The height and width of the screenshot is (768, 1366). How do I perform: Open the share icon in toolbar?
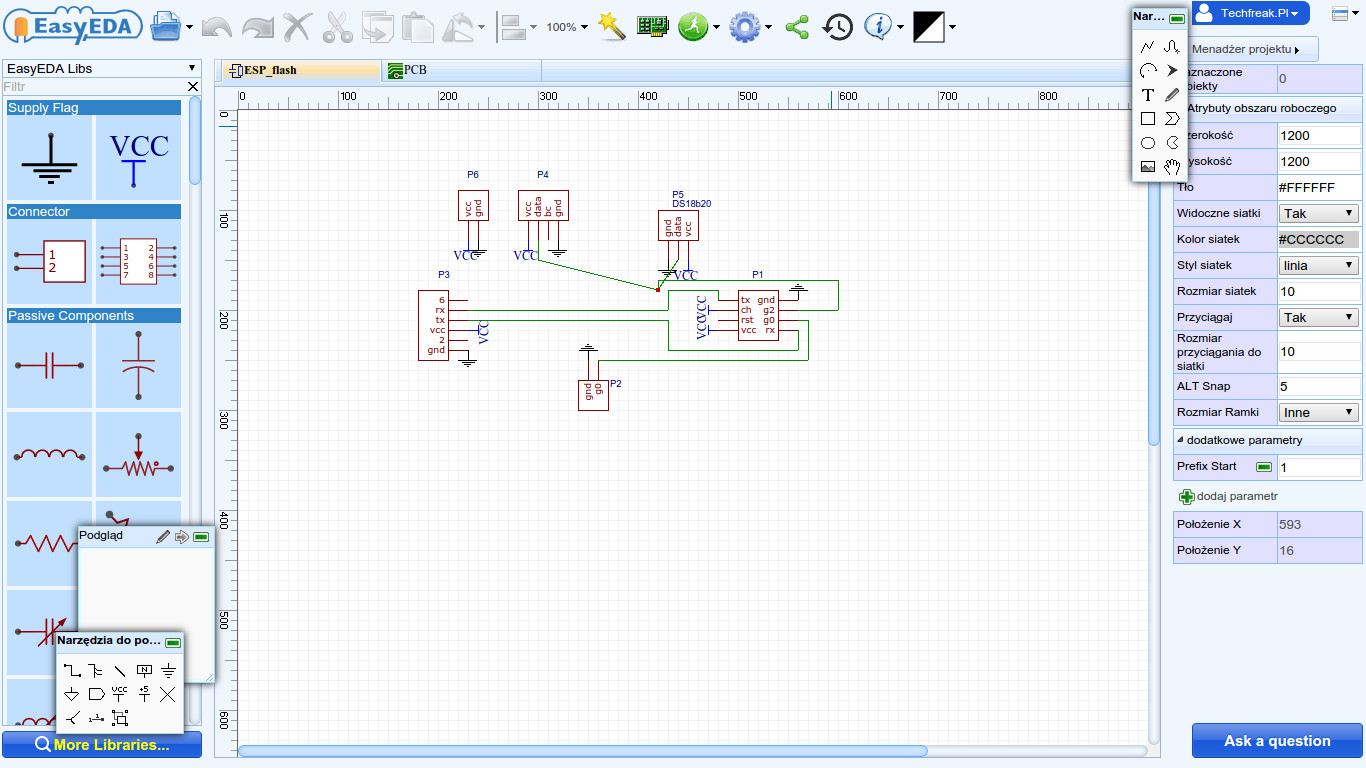pyautogui.click(x=797, y=27)
